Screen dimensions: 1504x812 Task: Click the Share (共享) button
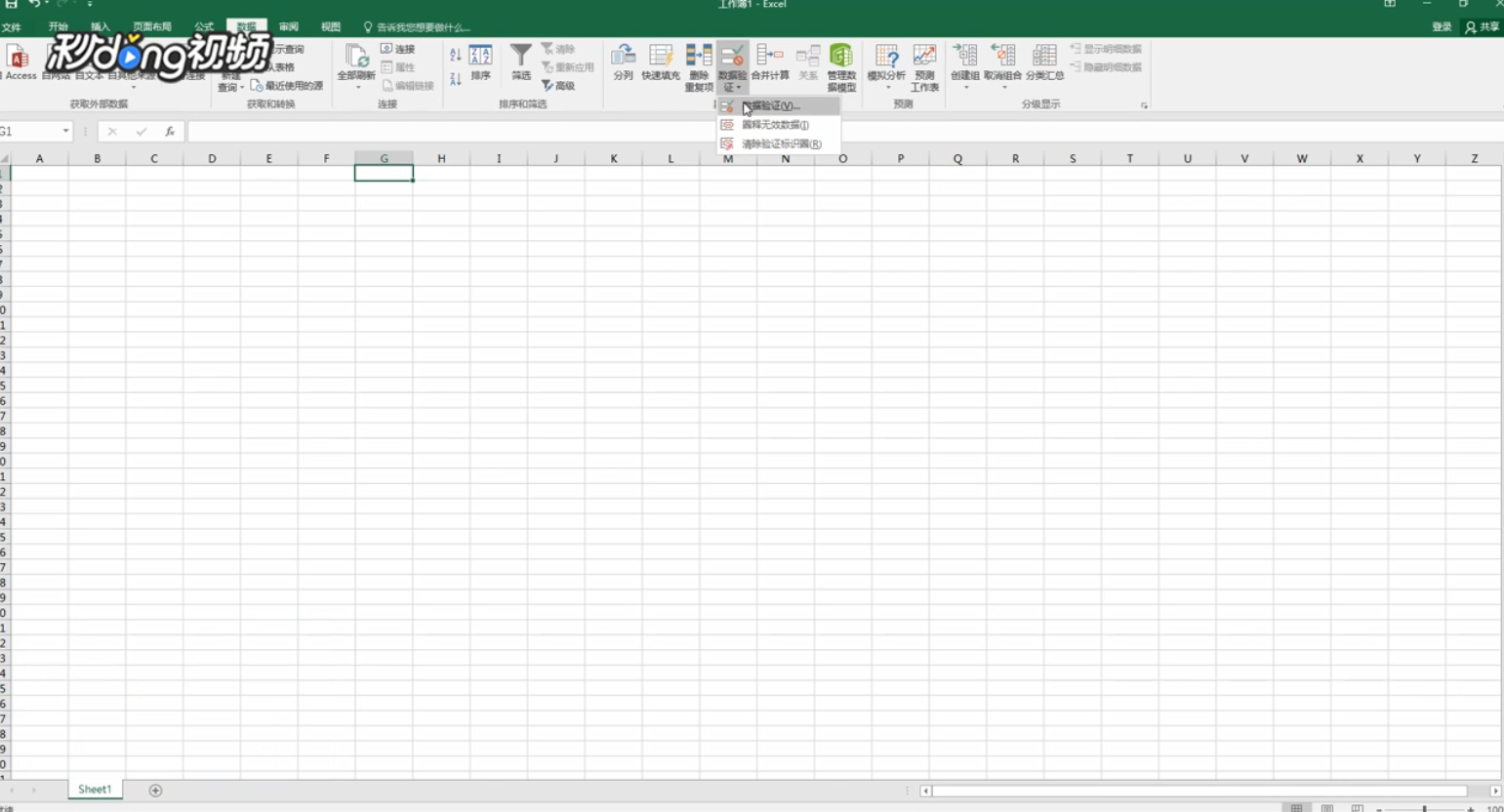click(1482, 27)
